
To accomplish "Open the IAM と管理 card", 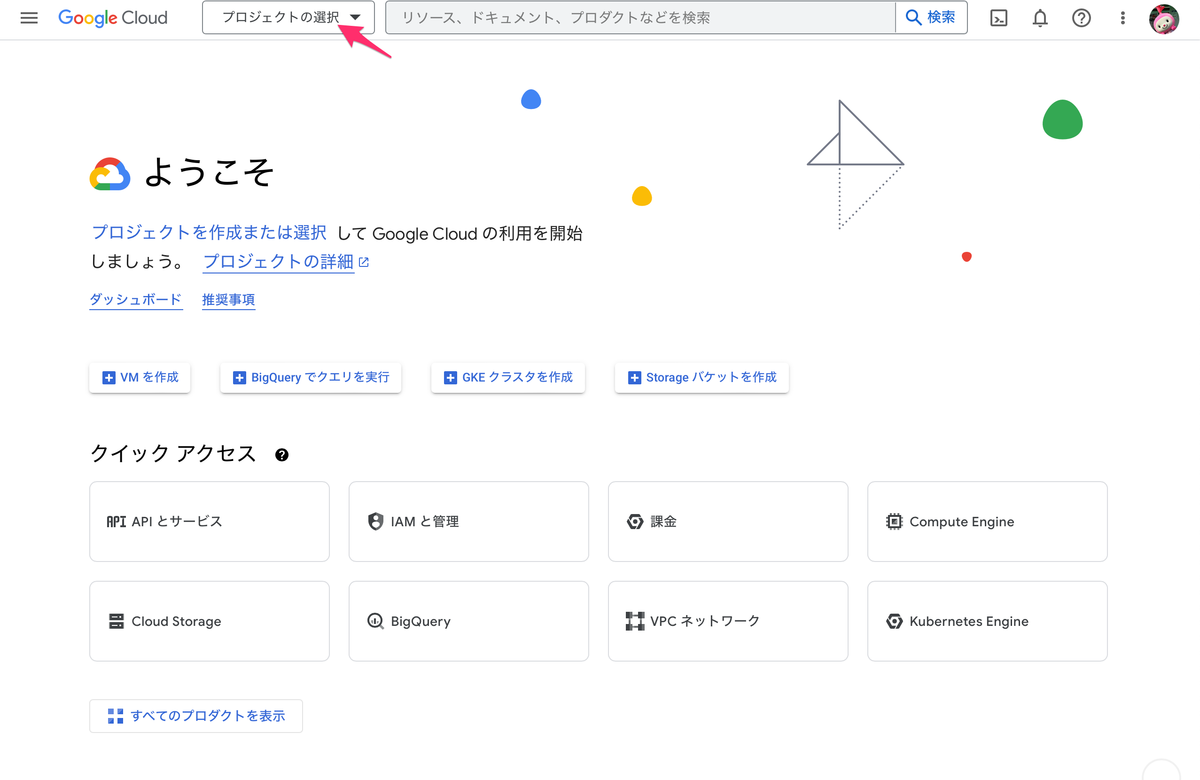I will point(468,521).
